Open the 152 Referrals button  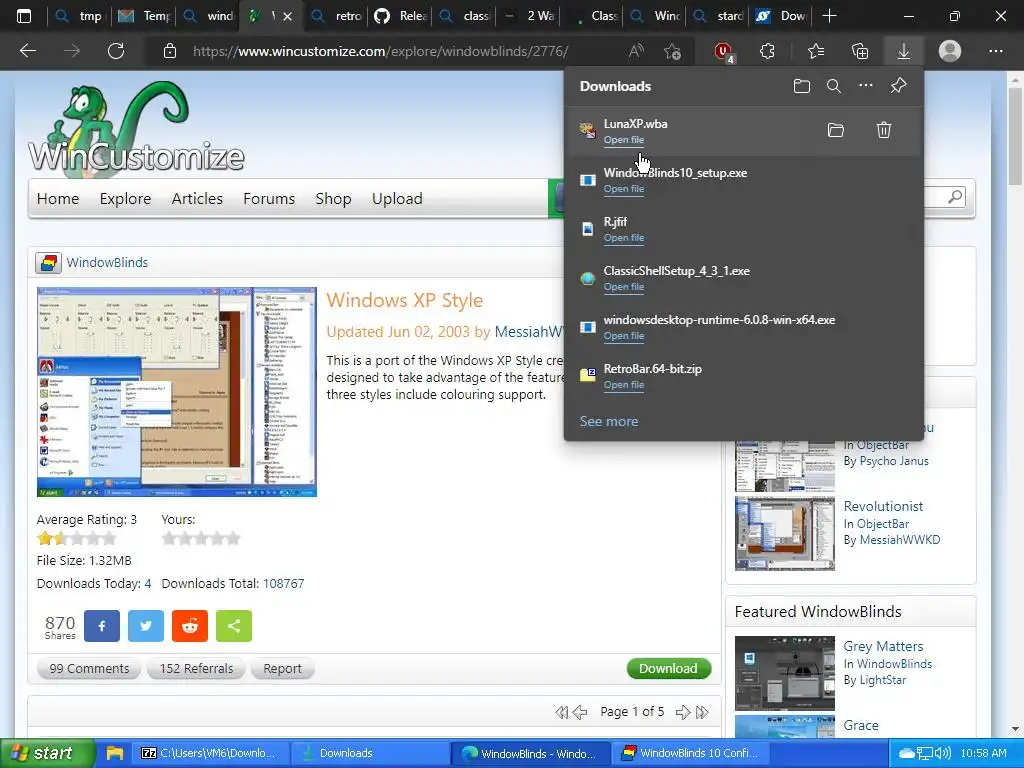pyautogui.click(x=196, y=669)
